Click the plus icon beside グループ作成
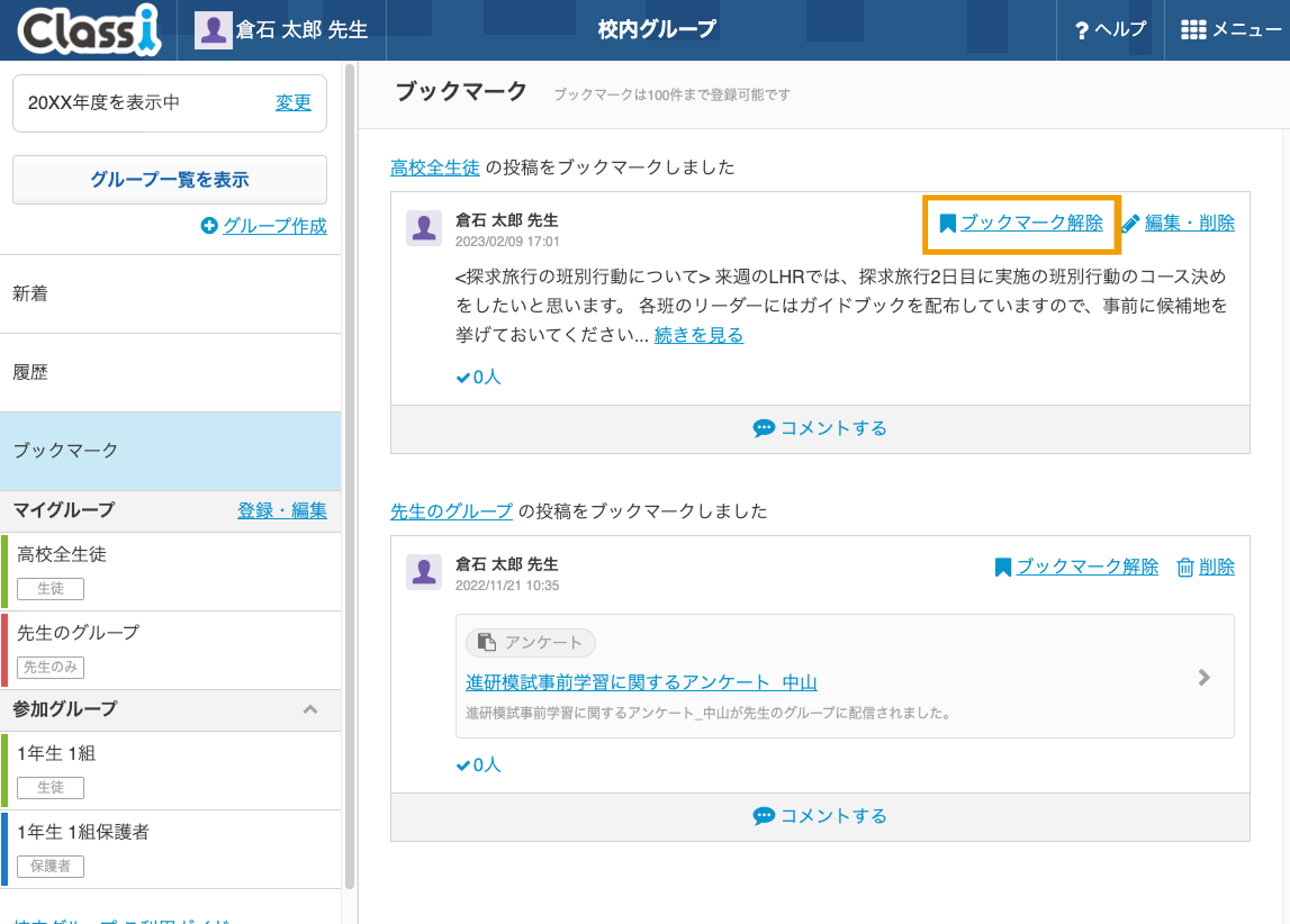Screen dimensions: 1290x924 point(209,226)
